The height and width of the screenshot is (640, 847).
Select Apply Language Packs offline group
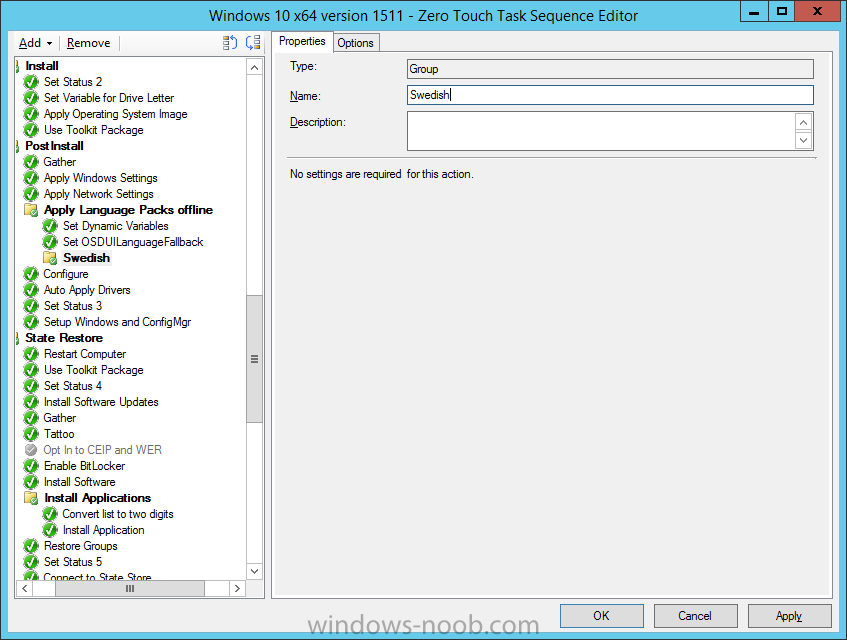129,210
